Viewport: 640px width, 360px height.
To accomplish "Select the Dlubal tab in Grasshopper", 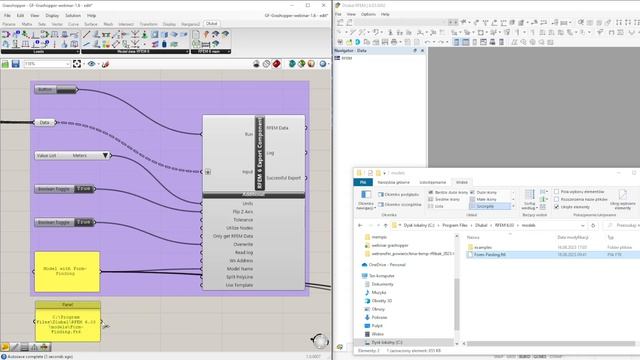I will pyautogui.click(x=211, y=24).
